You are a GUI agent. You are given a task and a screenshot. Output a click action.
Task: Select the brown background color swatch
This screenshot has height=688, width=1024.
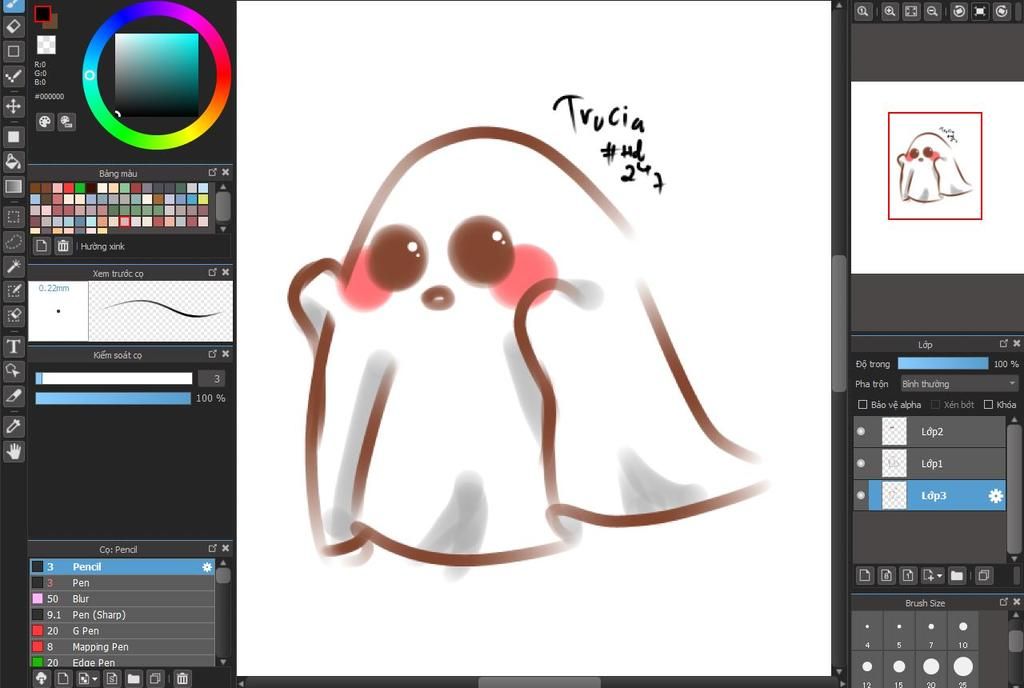point(54,23)
